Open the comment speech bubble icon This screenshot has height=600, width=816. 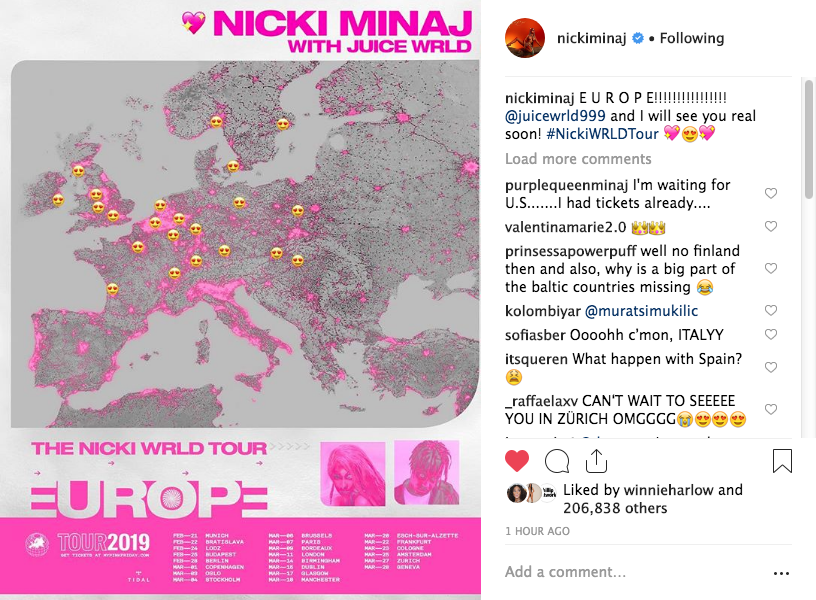[x=557, y=461]
